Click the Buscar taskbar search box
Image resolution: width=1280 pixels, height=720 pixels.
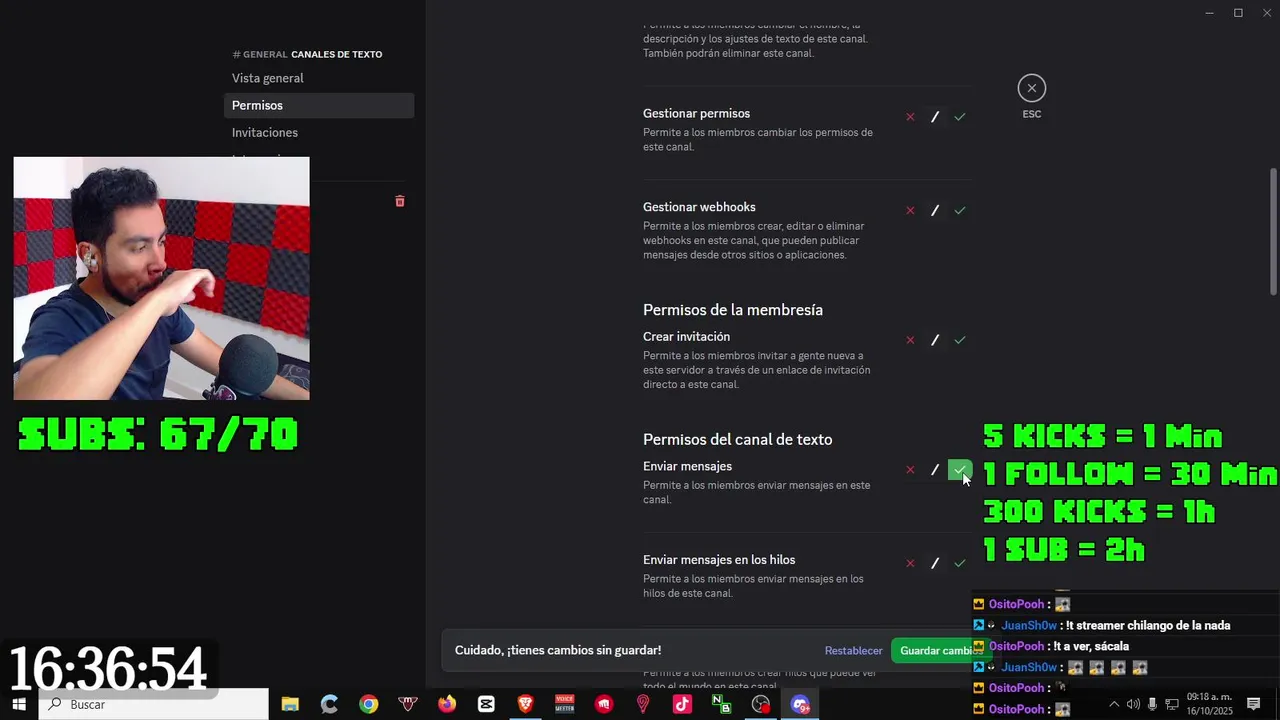click(x=154, y=704)
